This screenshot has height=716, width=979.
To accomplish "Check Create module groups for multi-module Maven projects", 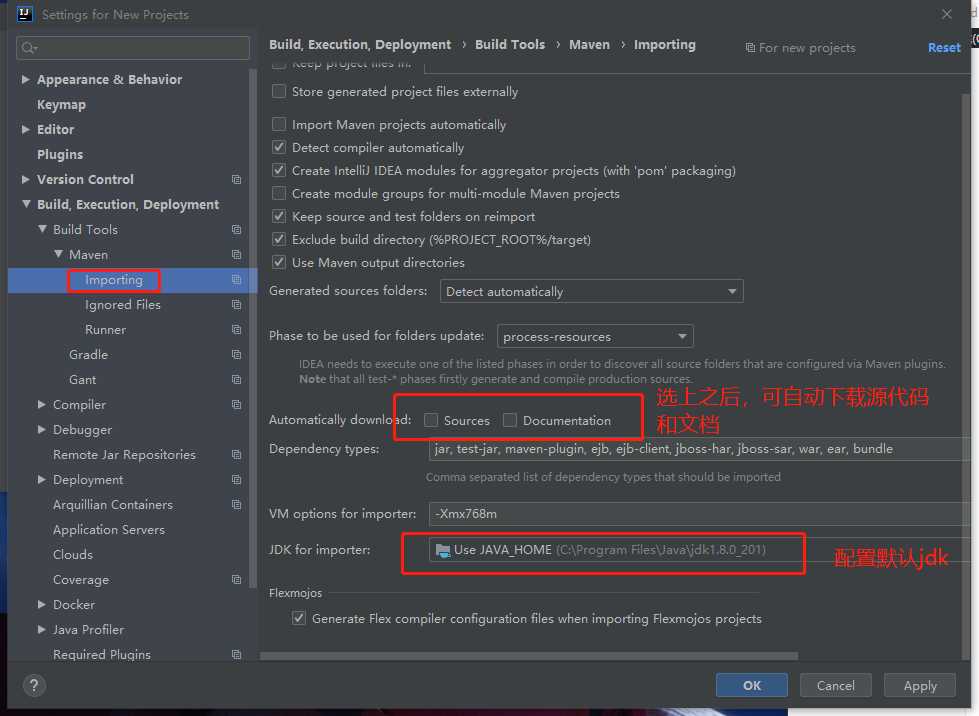I will pos(279,194).
